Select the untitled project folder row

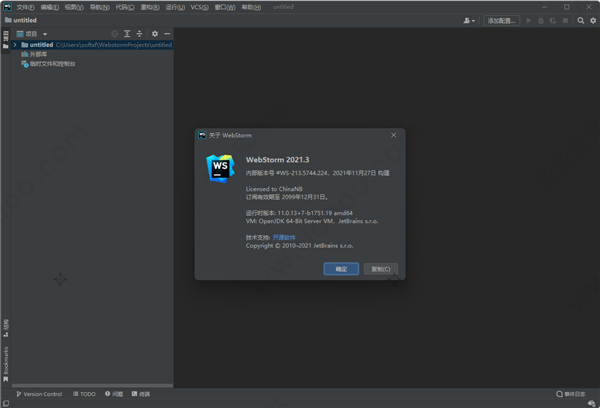(92, 45)
